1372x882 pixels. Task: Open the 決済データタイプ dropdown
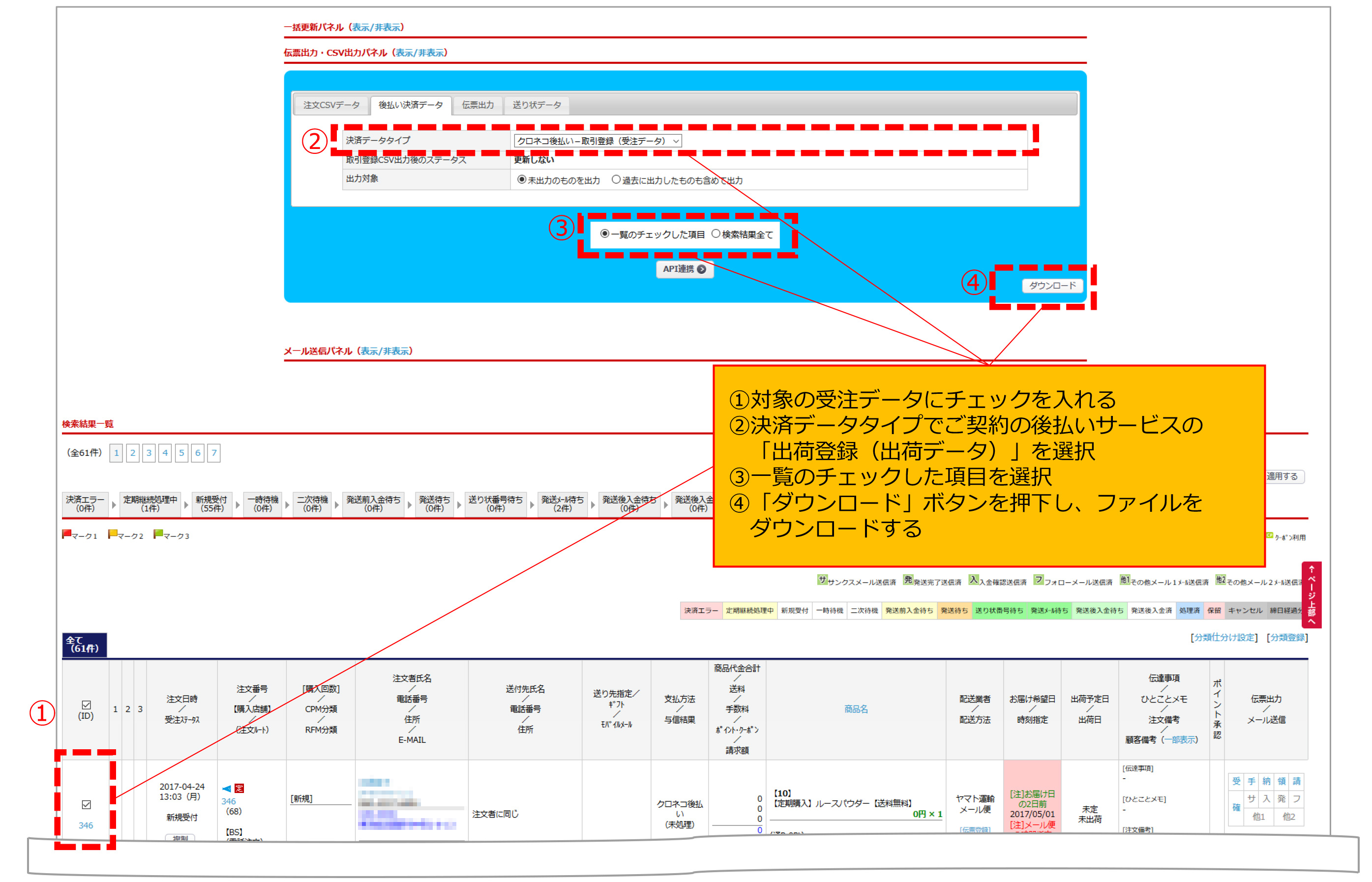tap(597, 141)
